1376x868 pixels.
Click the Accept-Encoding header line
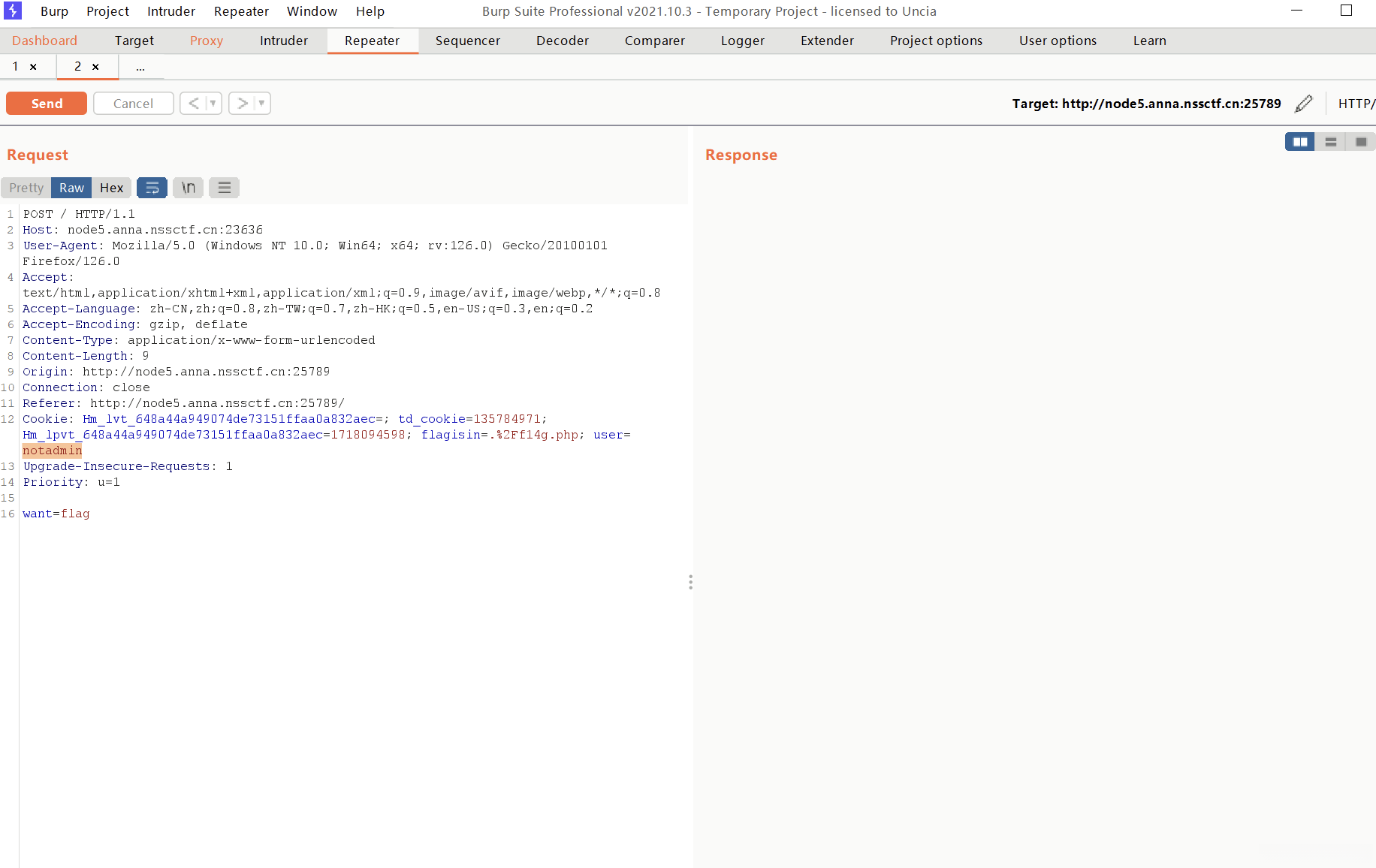coord(135,324)
